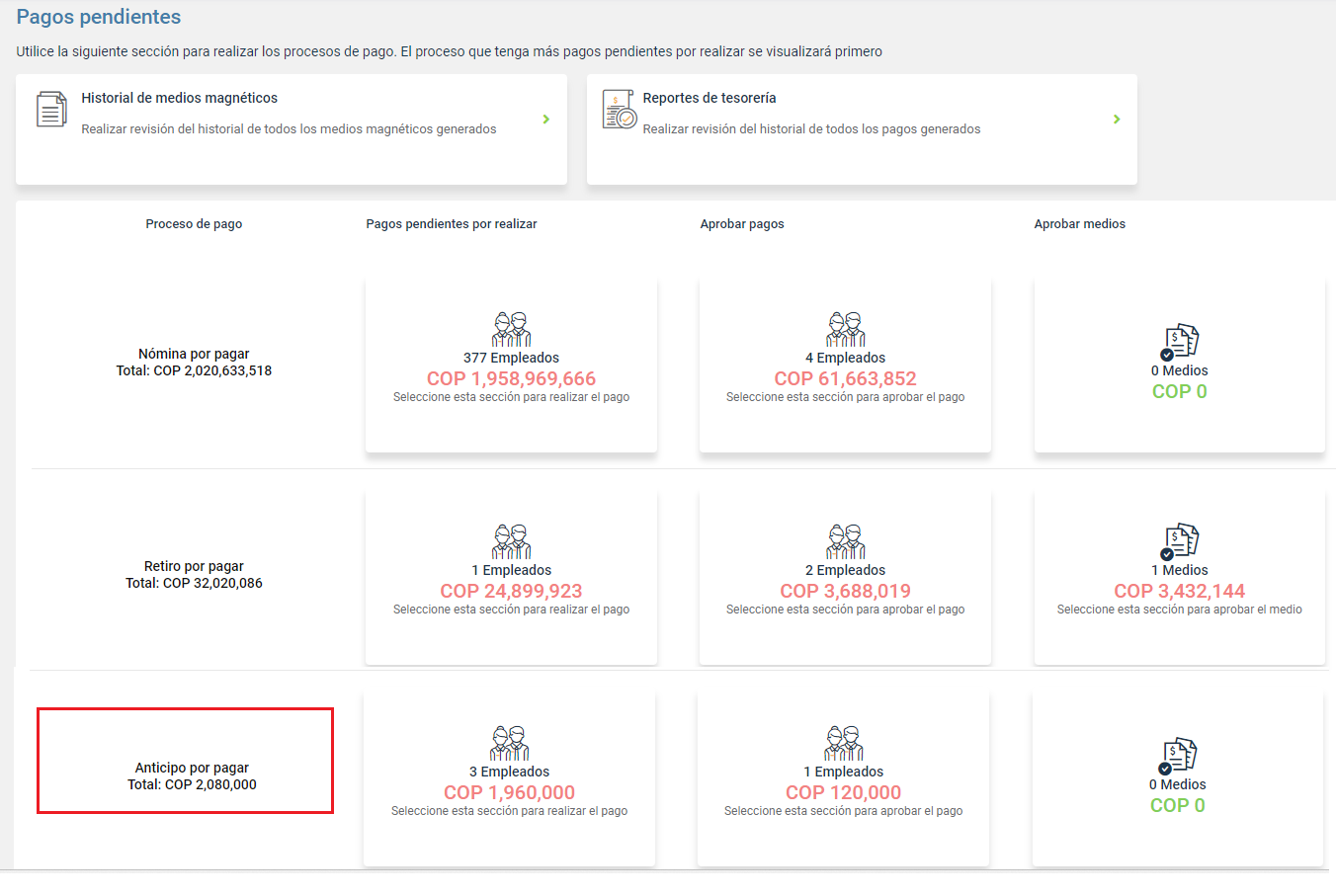
Task: Select amount COP 1,960,000 to pay advance
Action: 509,793
